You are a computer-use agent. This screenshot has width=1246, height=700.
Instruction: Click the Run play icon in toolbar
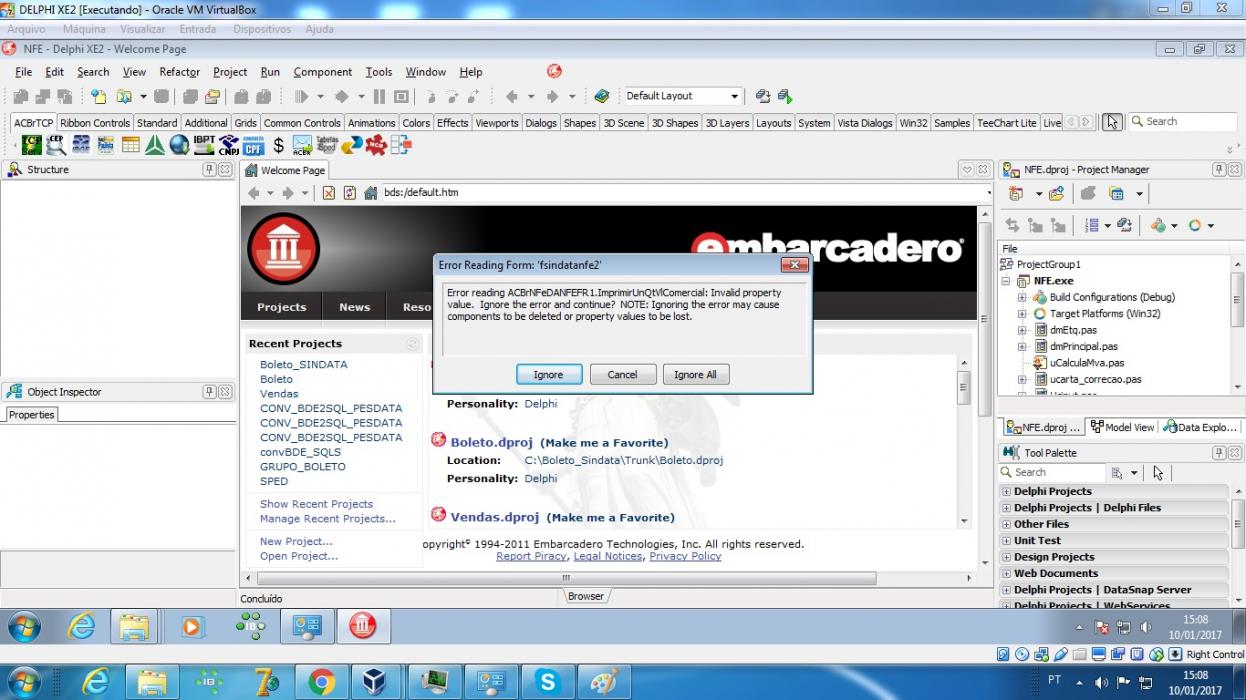coord(301,97)
